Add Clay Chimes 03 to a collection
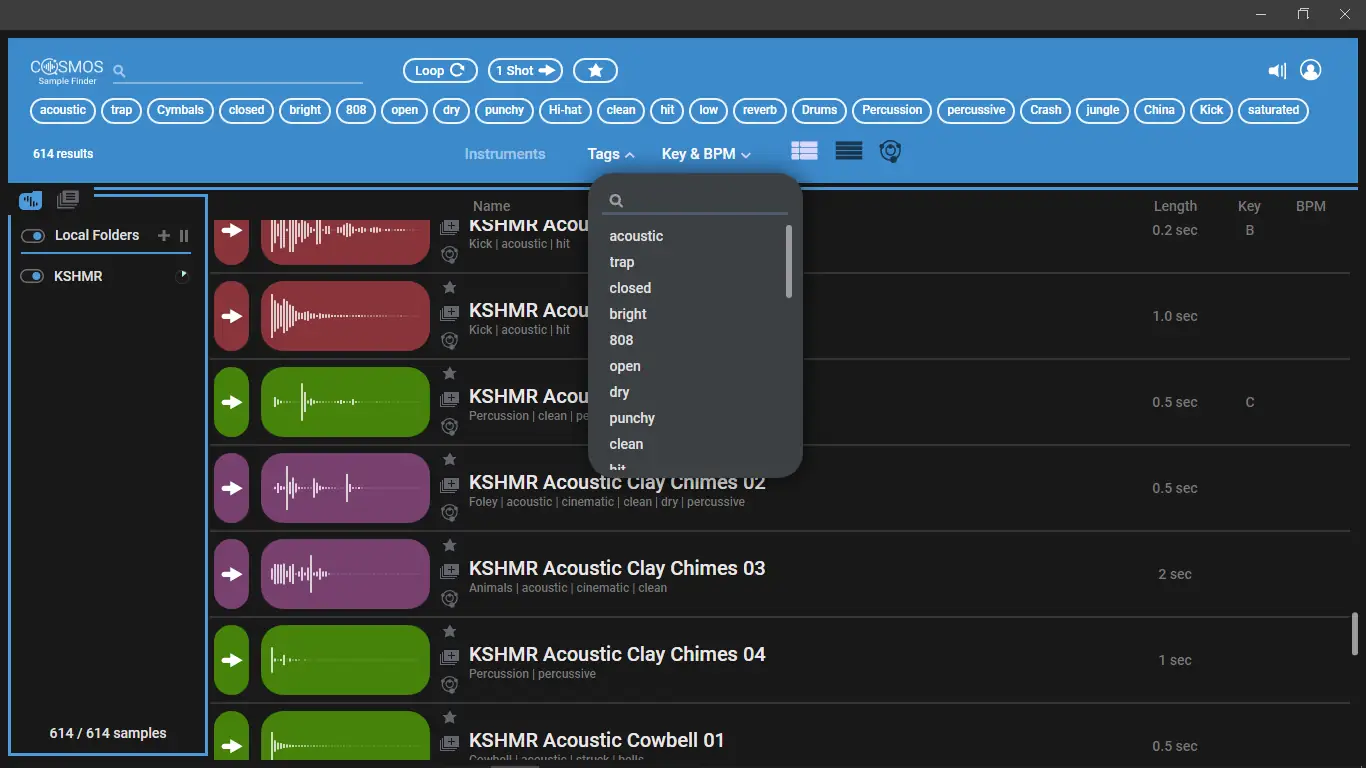The width and height of the screenshot is (1366, 768). tap(450, 571)
